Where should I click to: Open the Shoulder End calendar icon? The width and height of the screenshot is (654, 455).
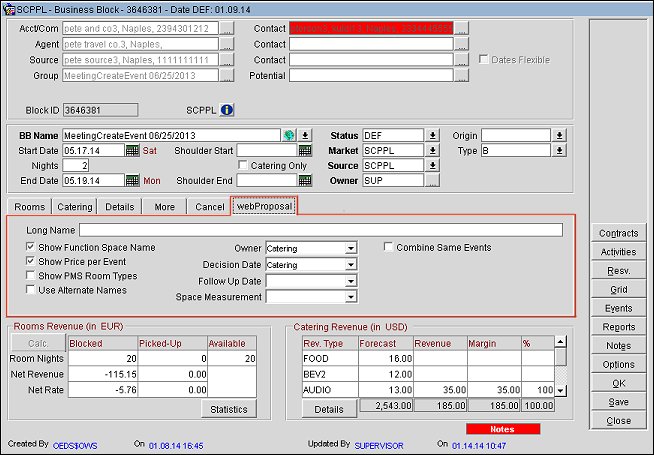coord(305,181)
